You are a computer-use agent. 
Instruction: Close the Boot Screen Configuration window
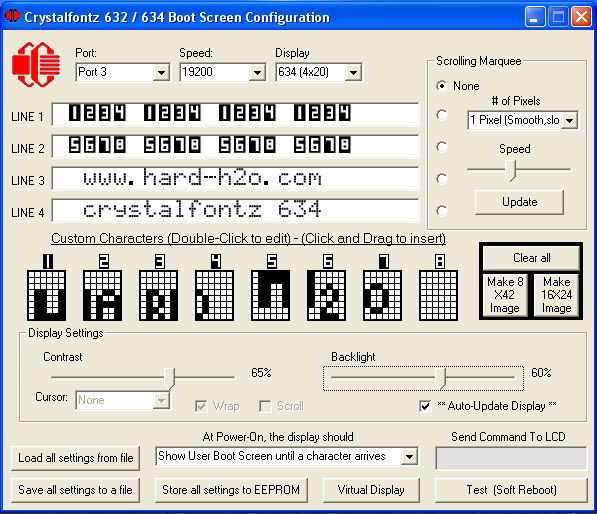[581, 17]
